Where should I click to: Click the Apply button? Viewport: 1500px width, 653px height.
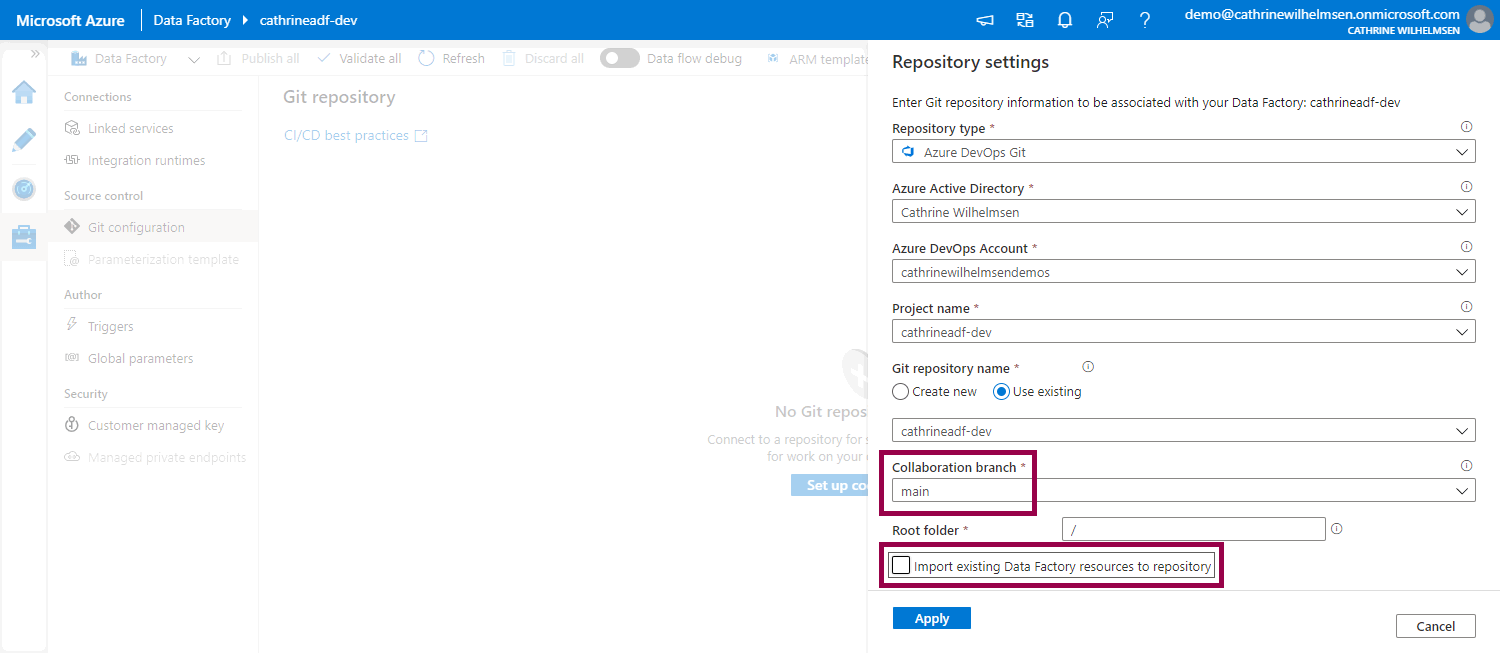931,618
